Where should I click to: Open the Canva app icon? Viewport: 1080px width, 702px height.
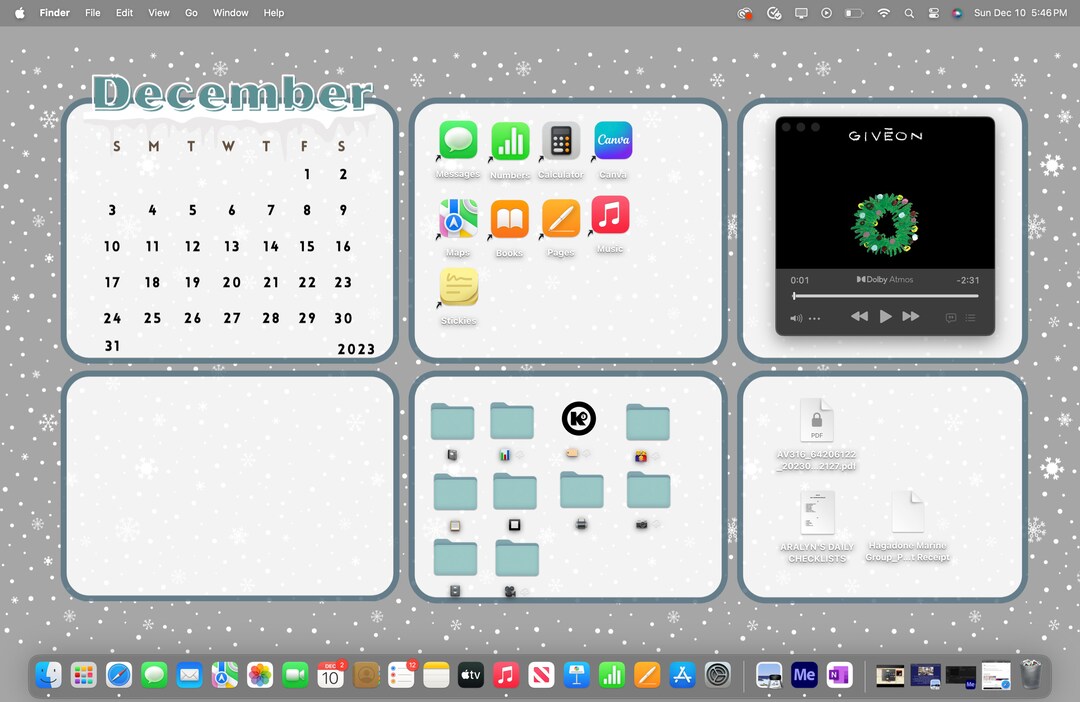tap(611, 140)
